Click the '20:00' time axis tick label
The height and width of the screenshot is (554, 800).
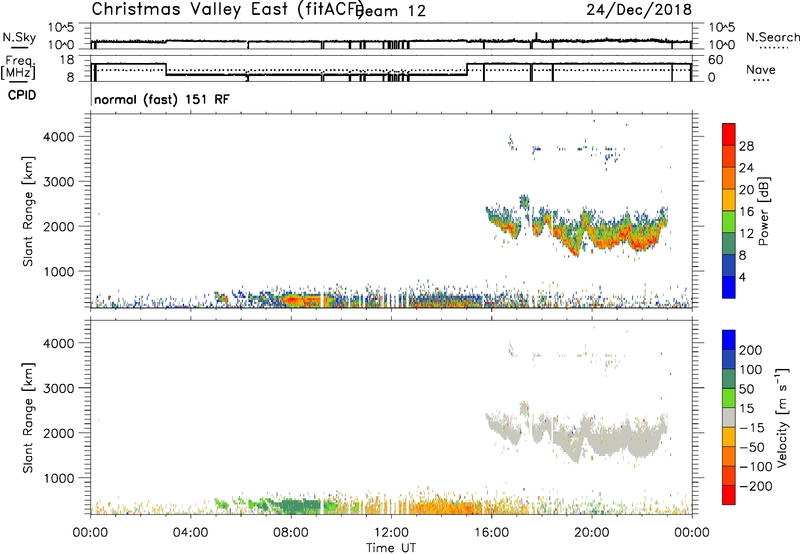[592, 532]
